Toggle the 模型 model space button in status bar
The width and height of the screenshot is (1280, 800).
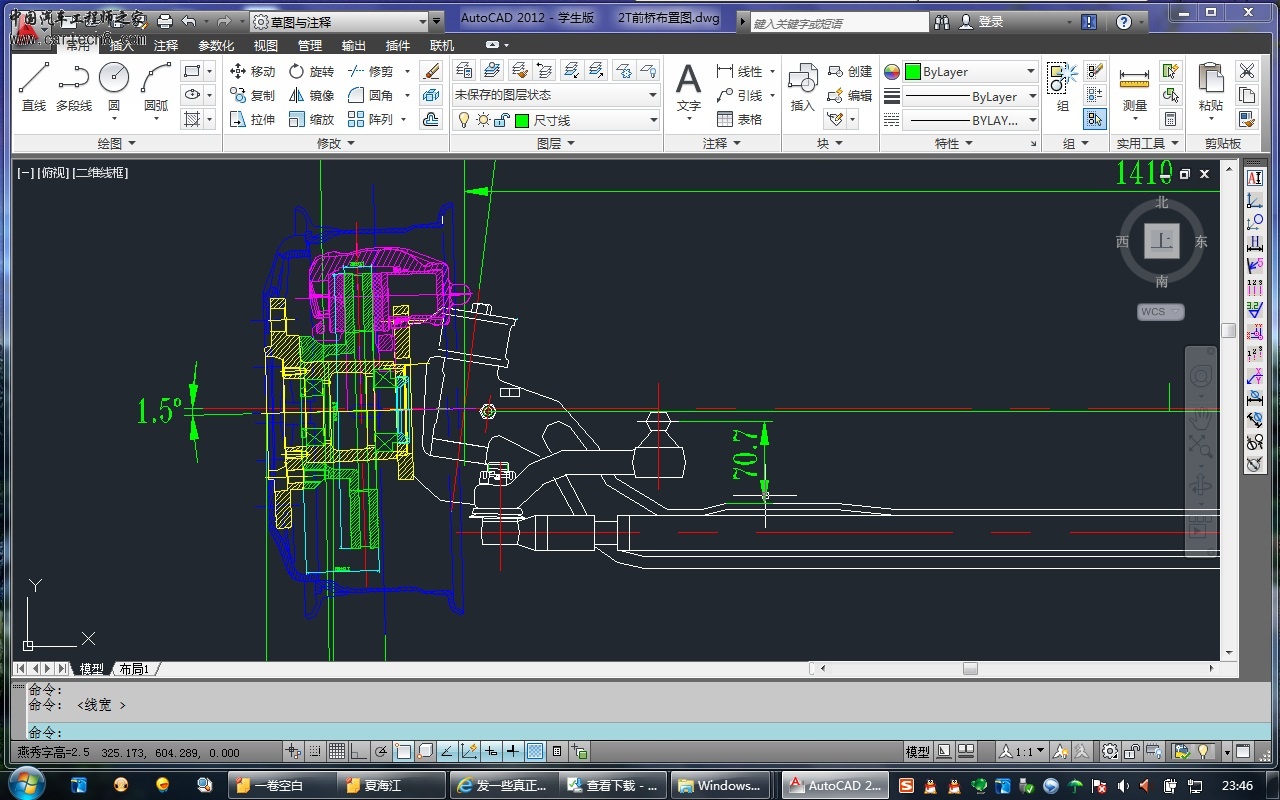tap(917, 751)
